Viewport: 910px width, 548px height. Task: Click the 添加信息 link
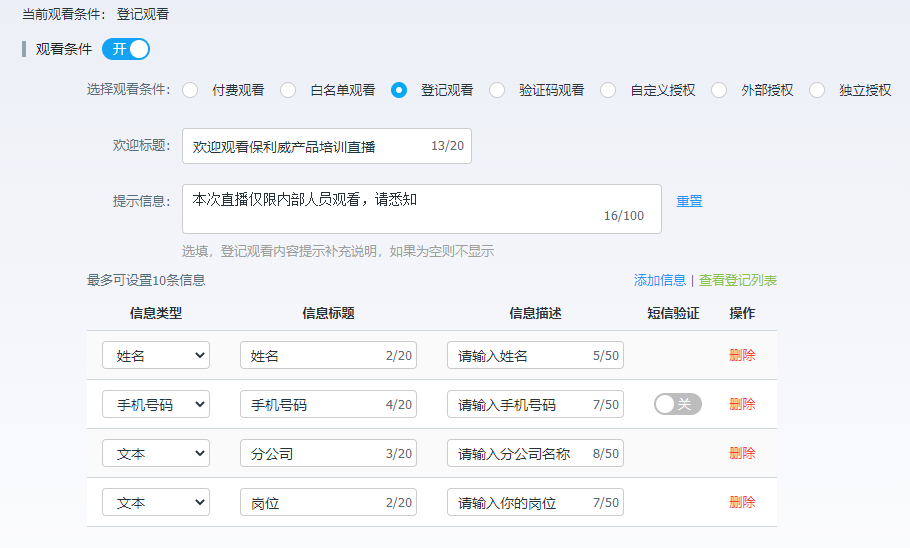[659, 281]
